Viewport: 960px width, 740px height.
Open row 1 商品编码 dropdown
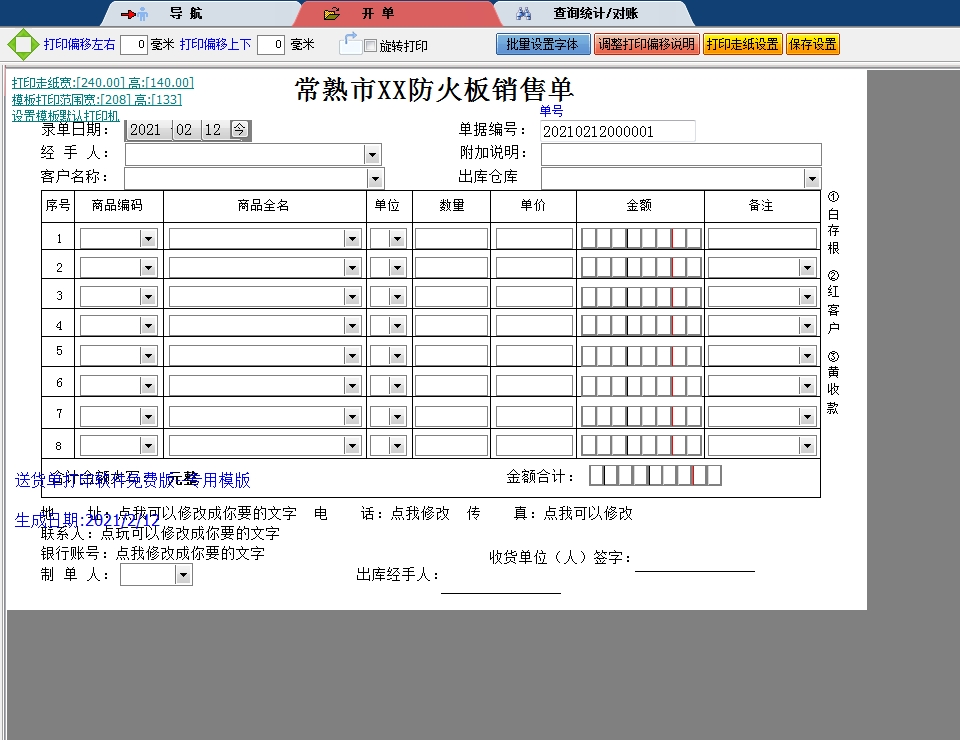(148, 239)
